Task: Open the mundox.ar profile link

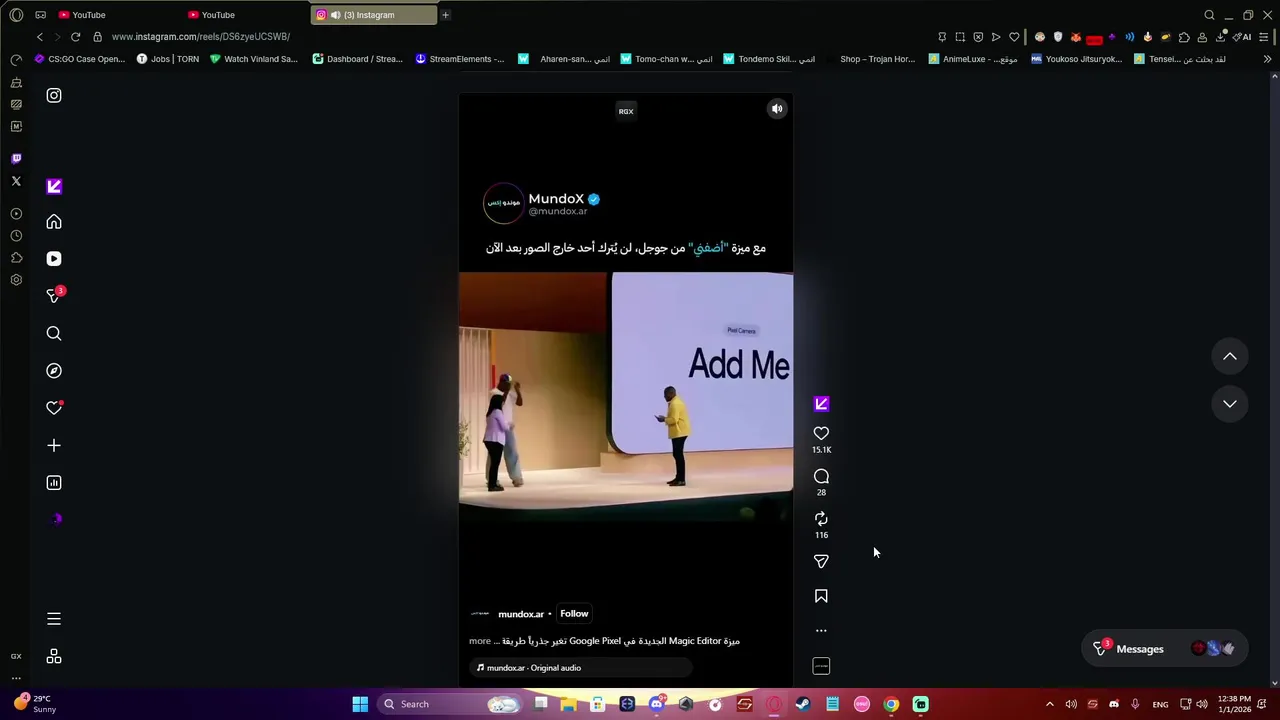Action: click(x=521, y=614)
